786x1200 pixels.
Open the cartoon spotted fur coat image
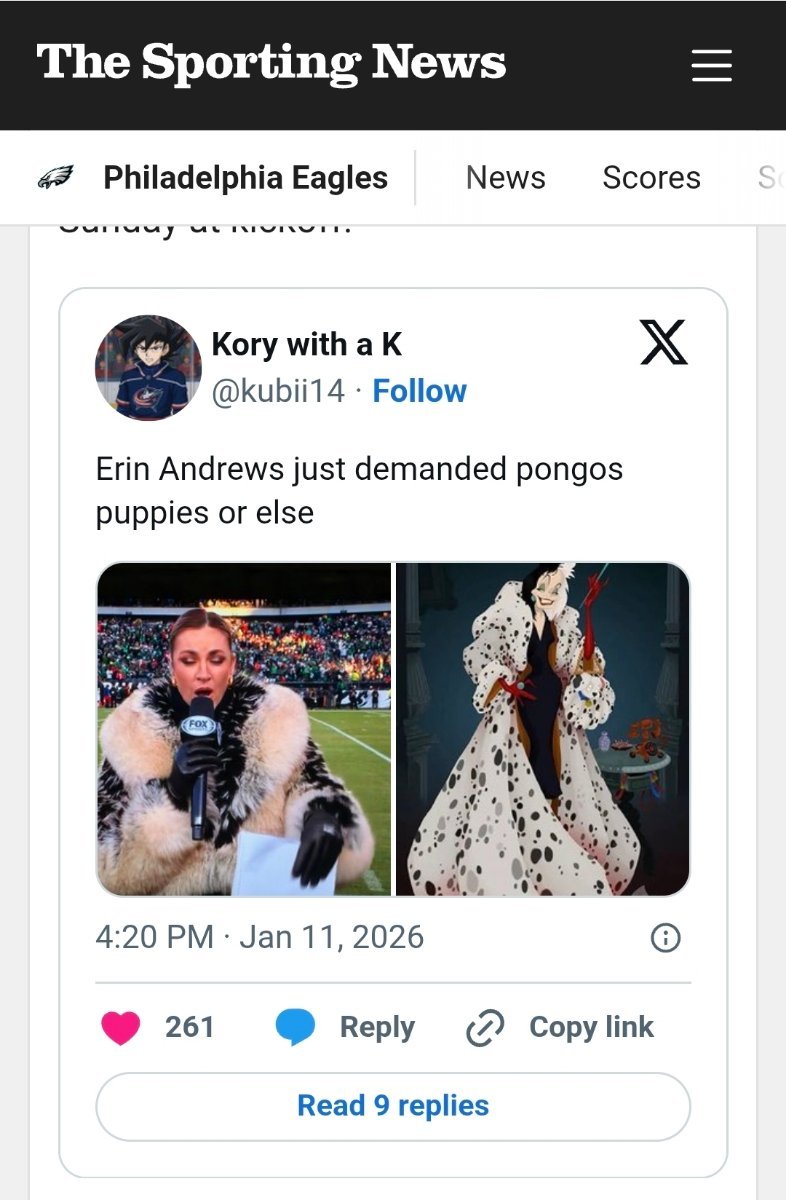point(543,729)
